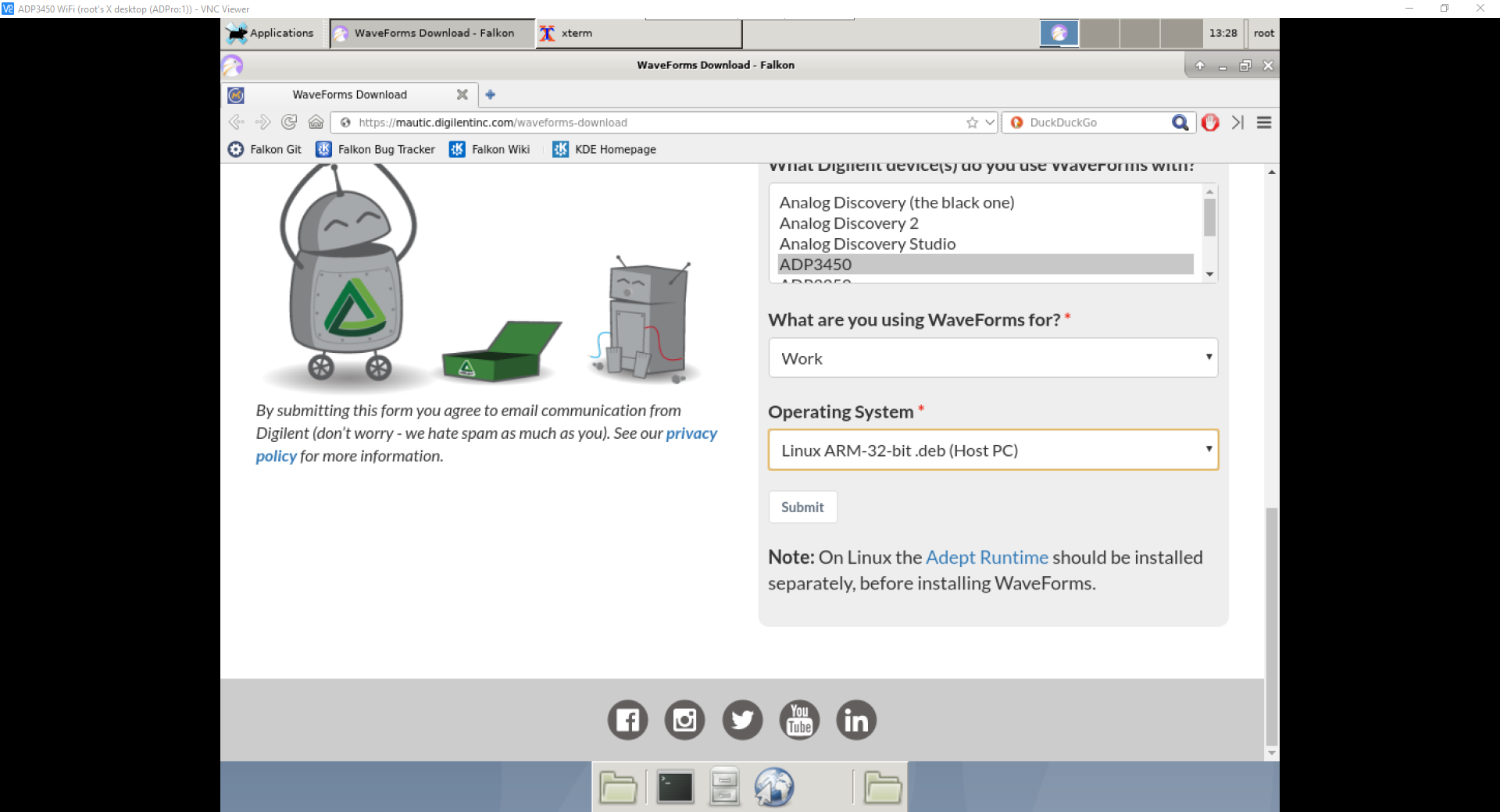Viewport: 1500px width, 812px height.
Task: Select Analog Discovery 2 in list
Action: (x=985, y=223)
